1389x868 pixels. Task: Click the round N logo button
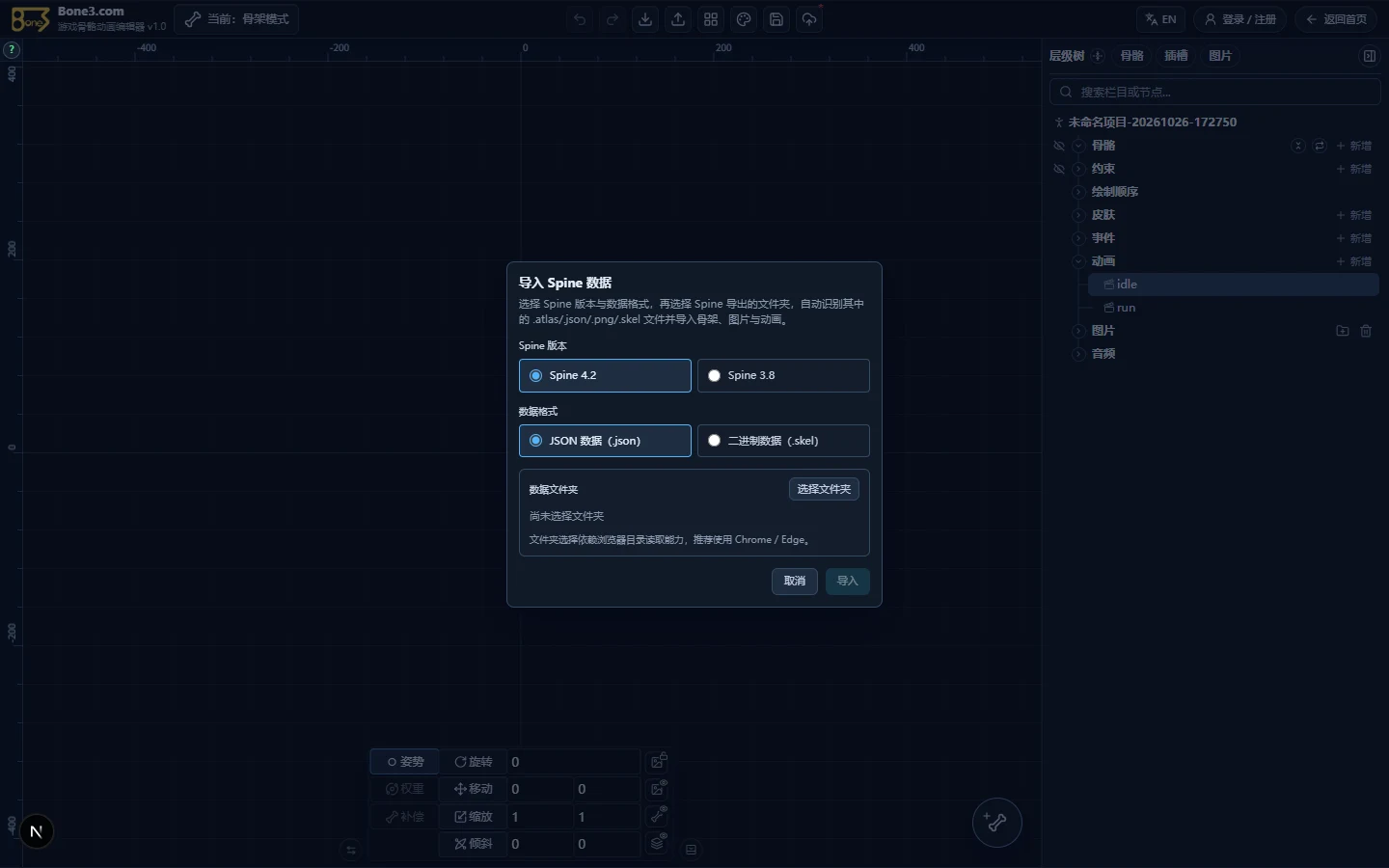[x=37, y=831]
